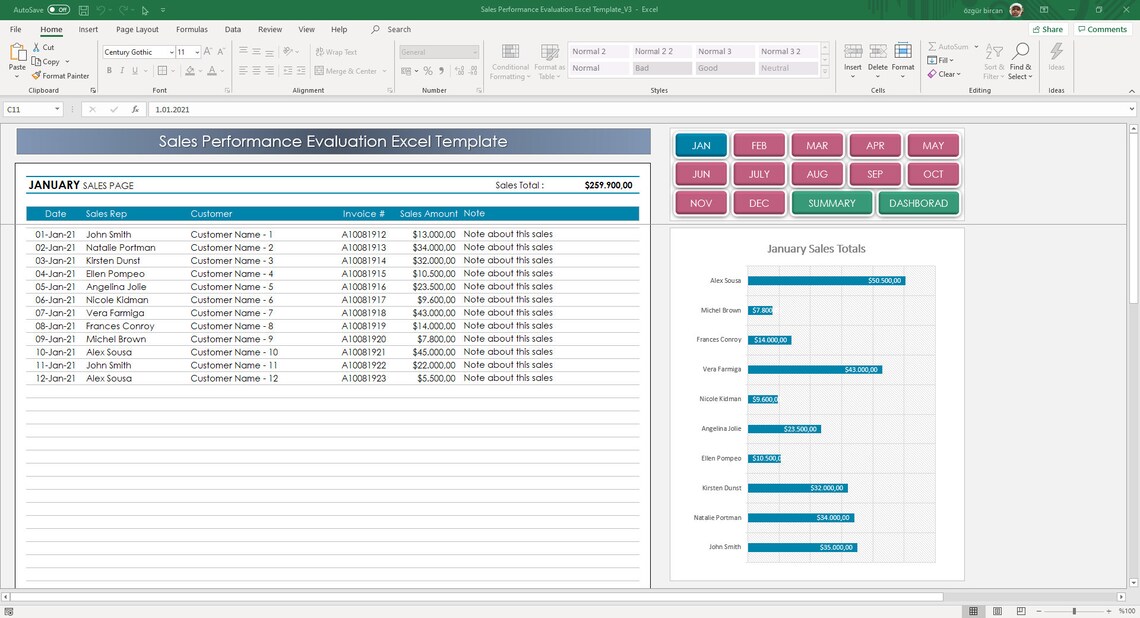Image resolution: width=1140 pixels, height=618 pixels.
Task: Select the Copy icon in Clipboard group
Action: [36, 61]
